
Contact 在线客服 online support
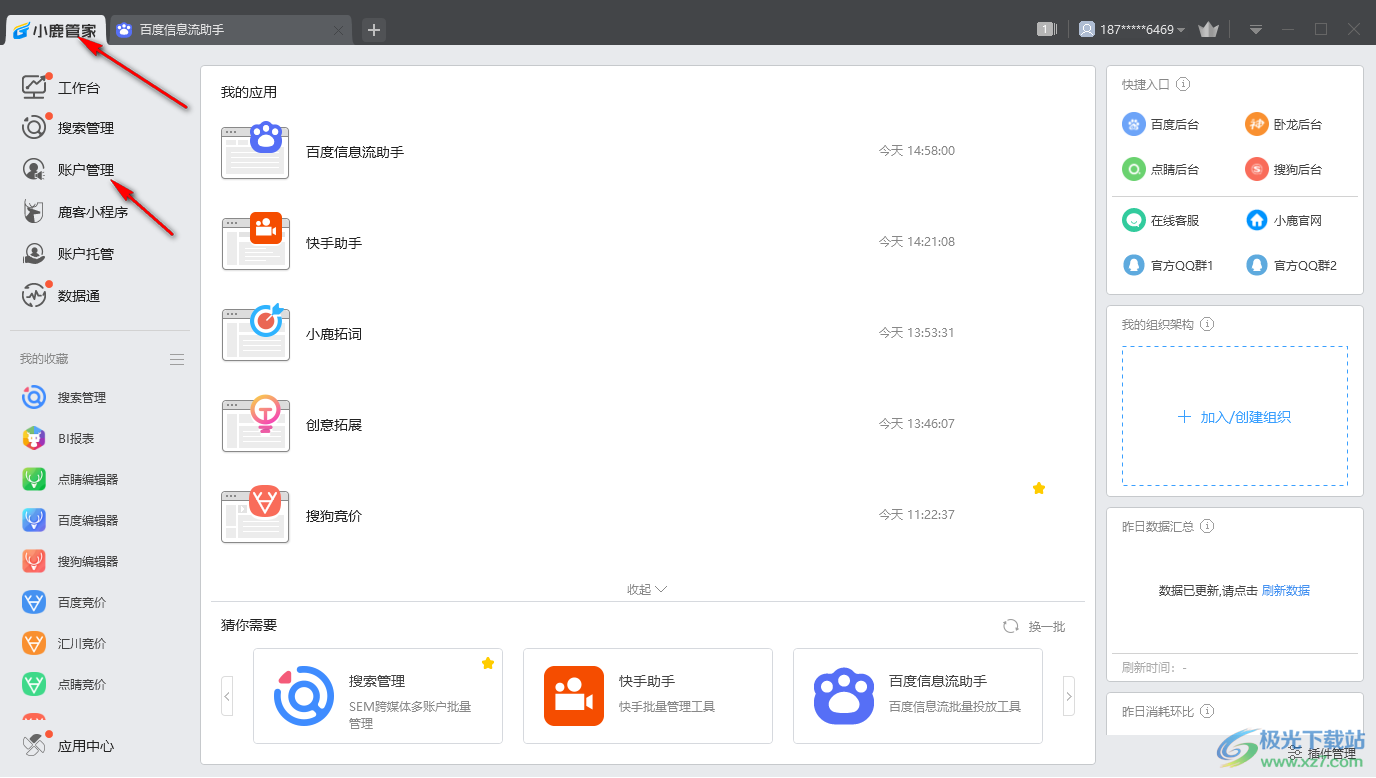pos(1161,220)
